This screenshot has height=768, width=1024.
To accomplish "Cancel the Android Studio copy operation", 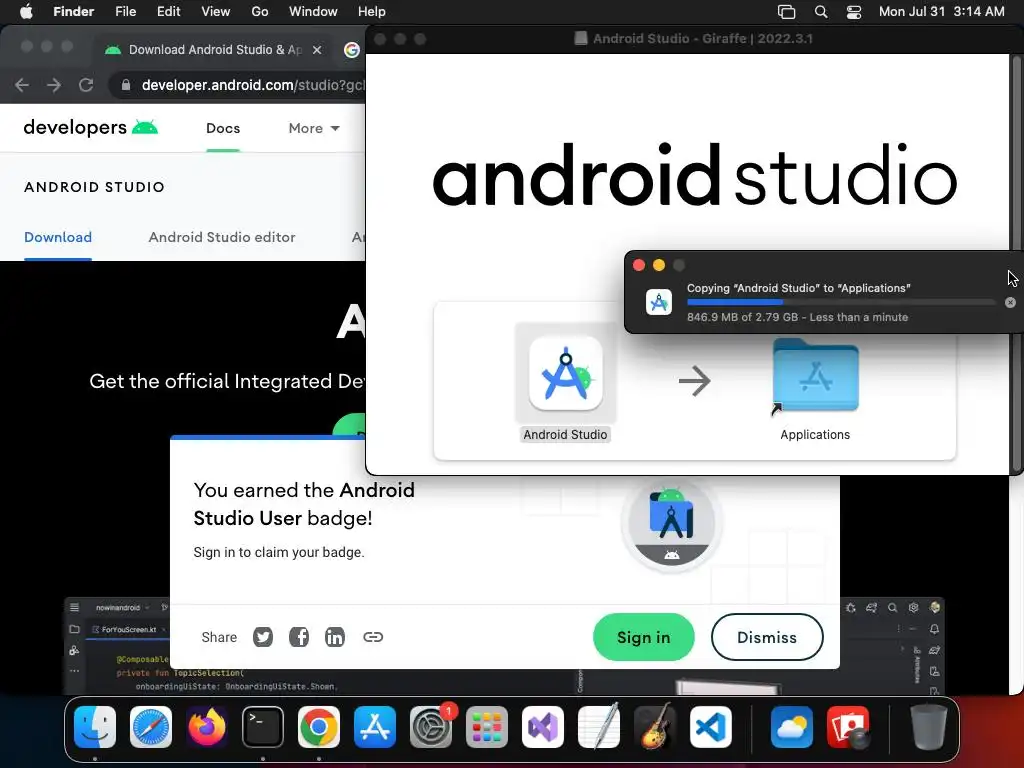I will (1010, 302).
